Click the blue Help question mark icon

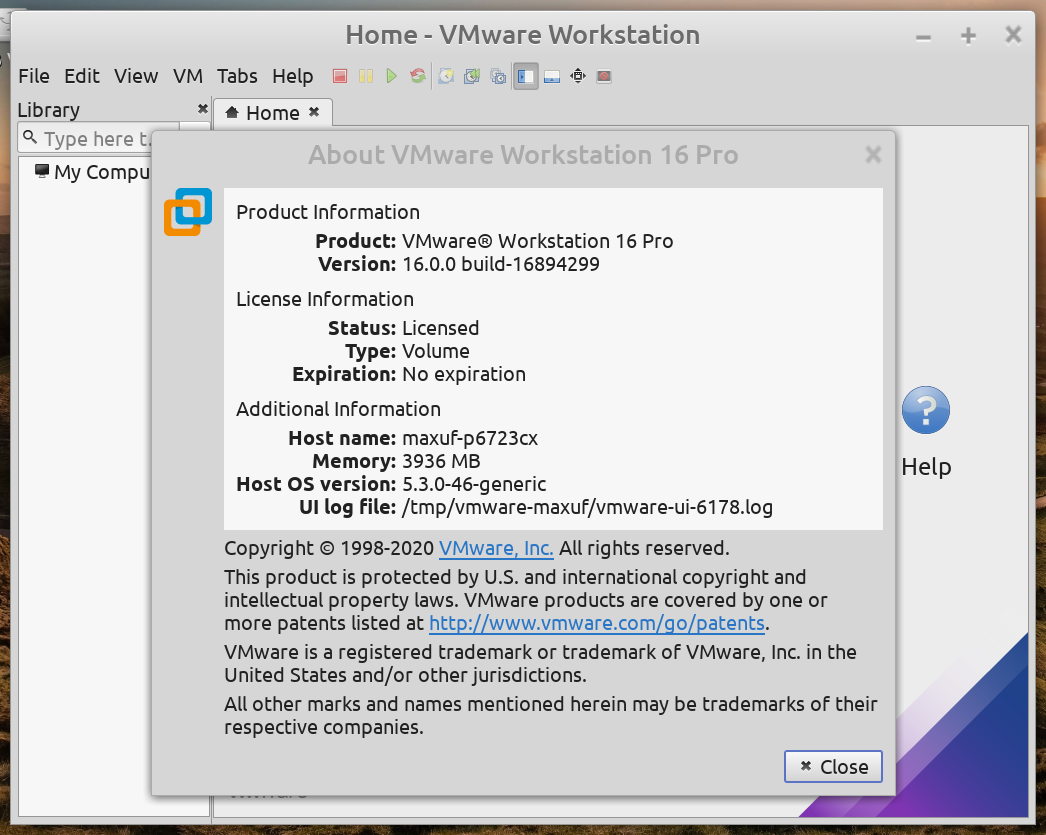click(x=926, y=410)
